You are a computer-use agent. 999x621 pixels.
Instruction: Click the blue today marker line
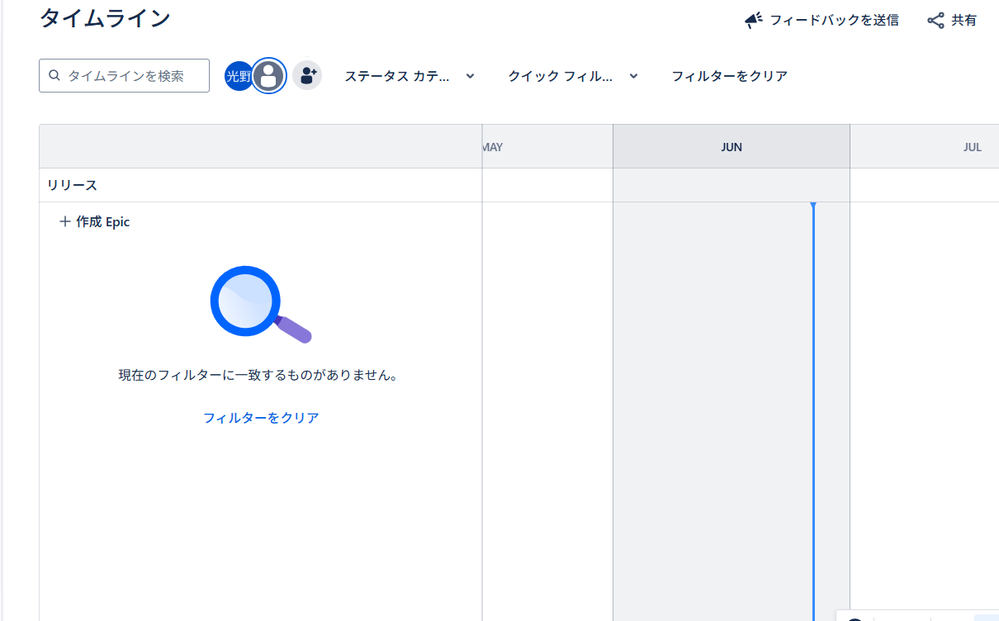(x=813, y=400)
